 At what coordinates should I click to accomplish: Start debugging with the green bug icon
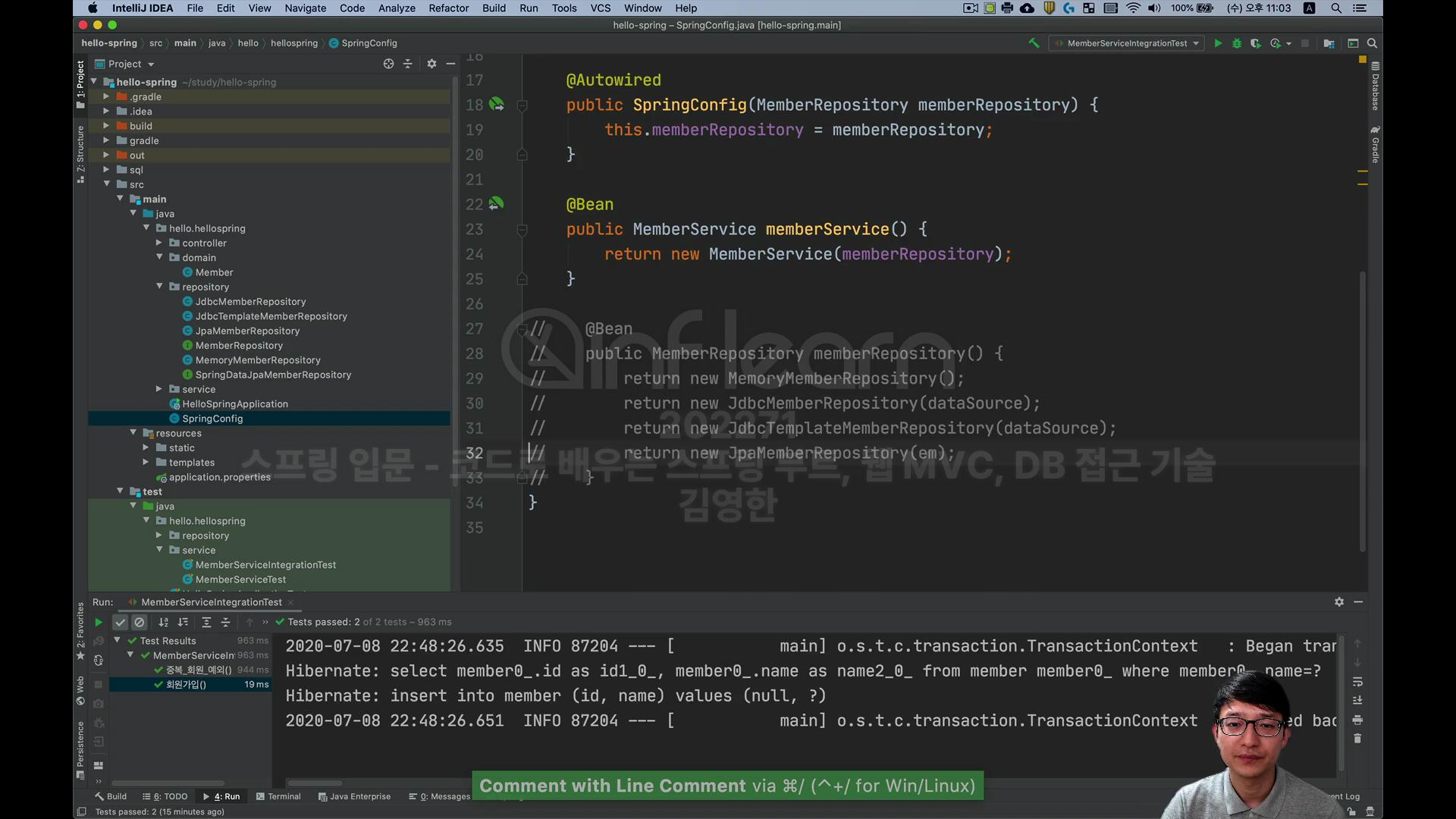1237,43
